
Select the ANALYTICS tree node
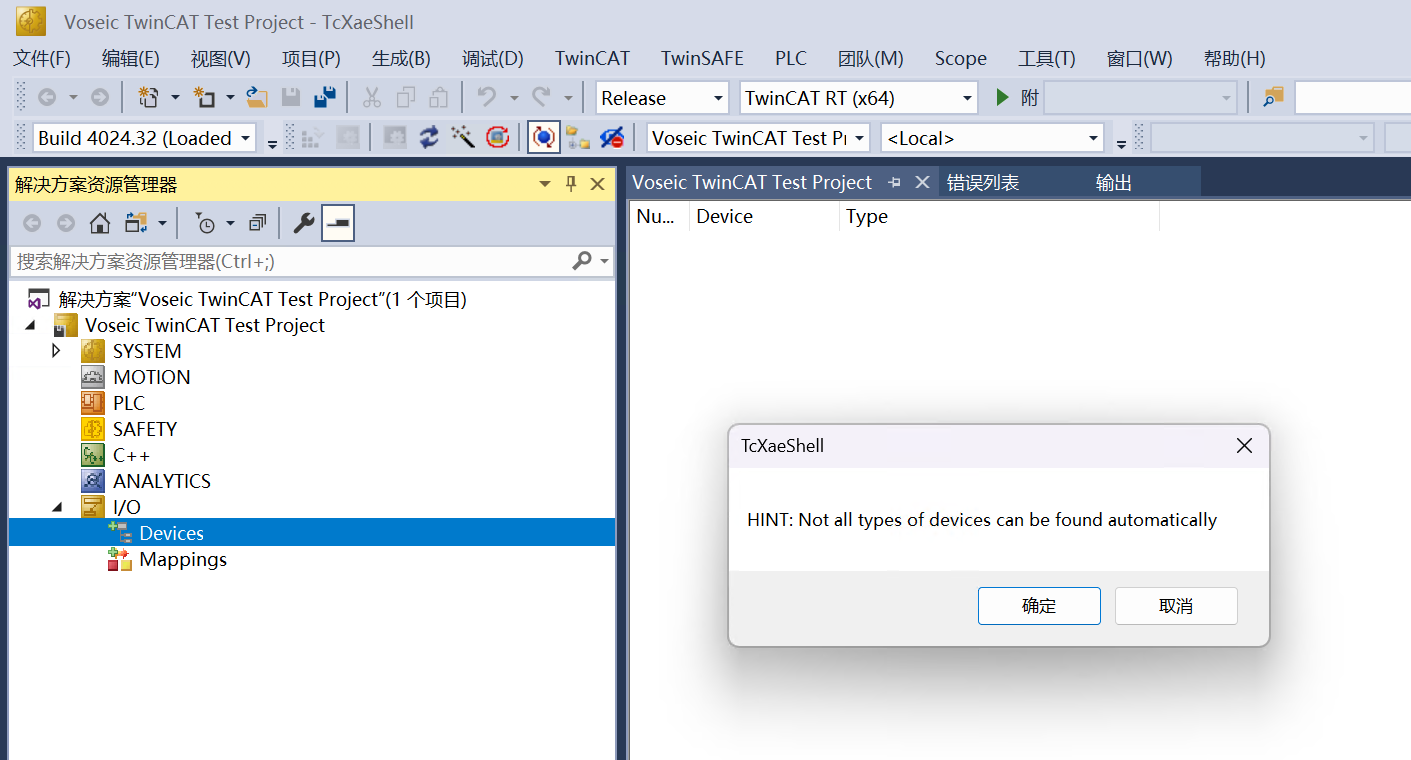click(x=162, y=481)
